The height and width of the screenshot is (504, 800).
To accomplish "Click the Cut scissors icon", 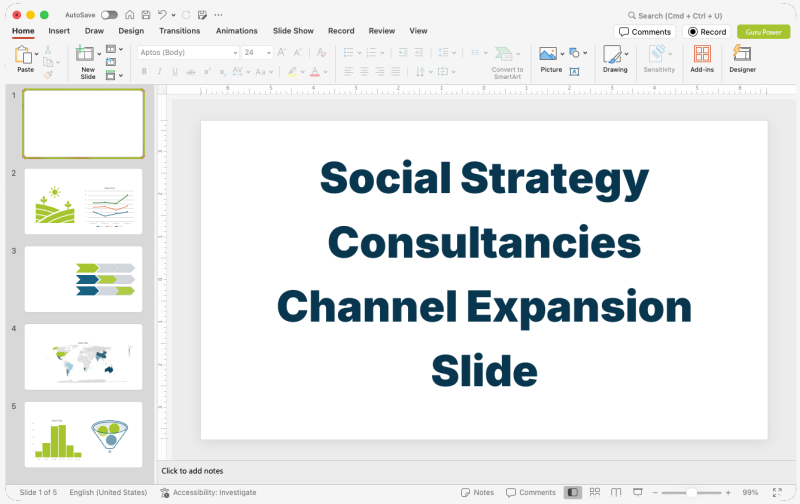I will pyautogui.click(x=48, y=49).
